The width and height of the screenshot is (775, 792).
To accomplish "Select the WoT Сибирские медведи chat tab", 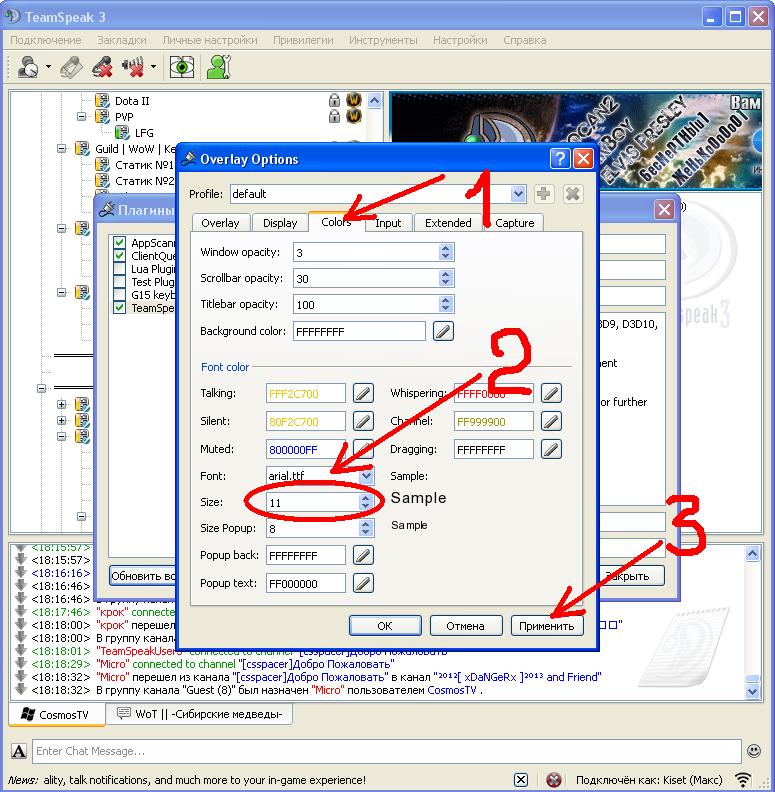I will coord(199,714).
